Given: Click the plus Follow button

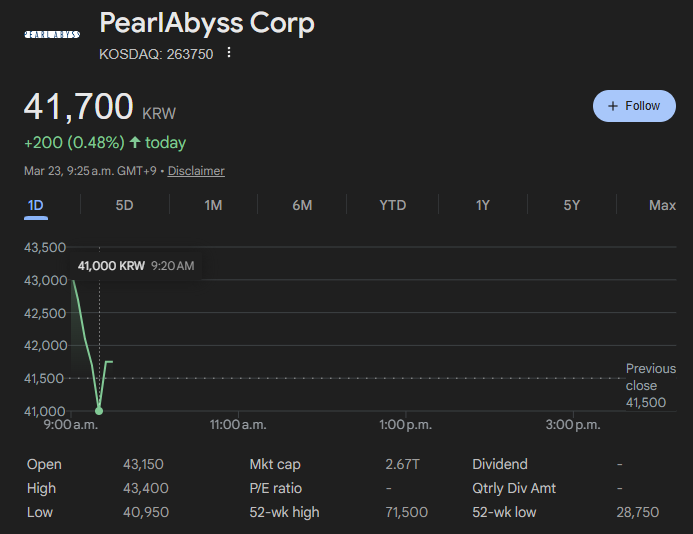Looking at the screenshot, I should [x=634, y=106].
